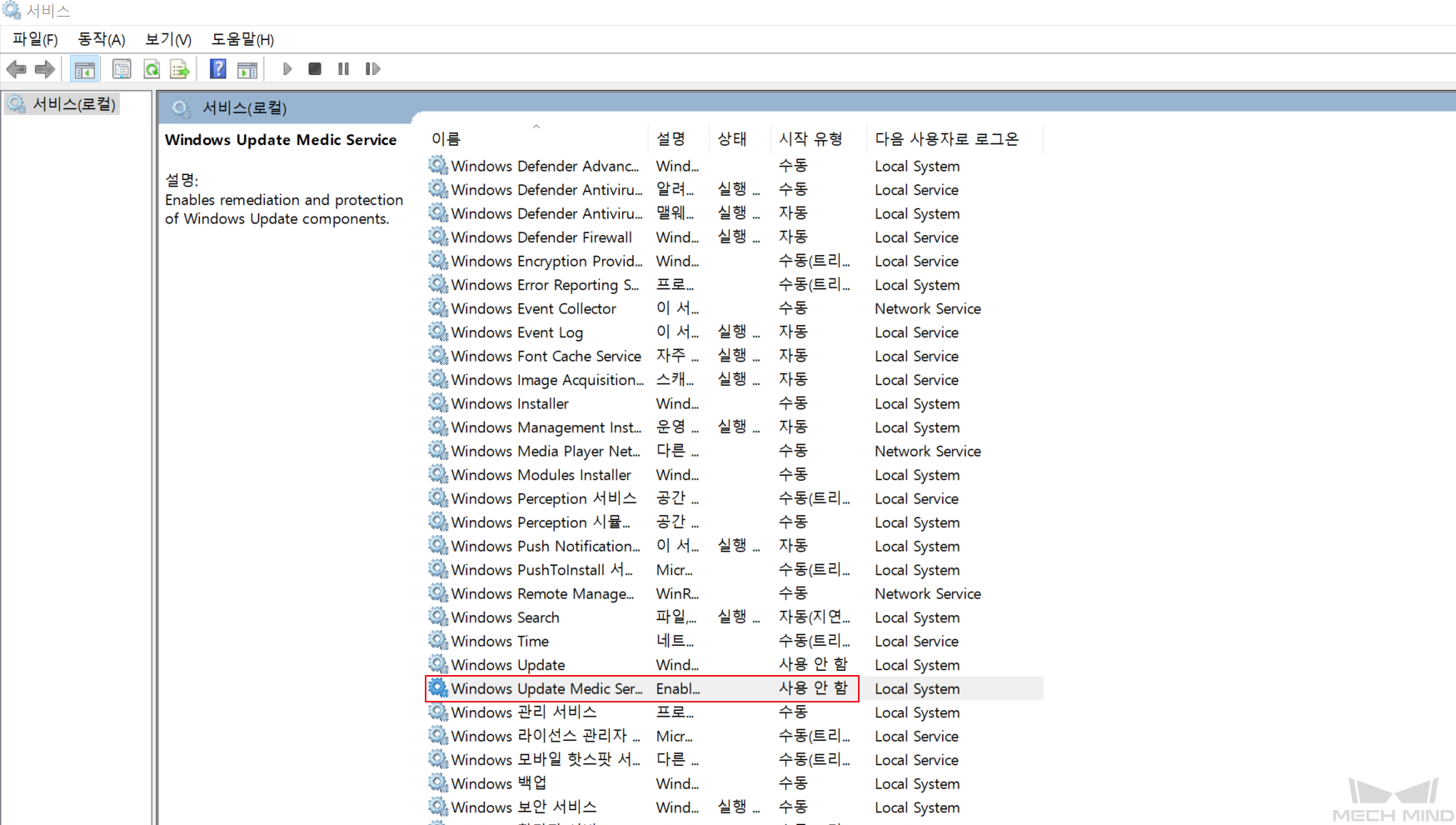Viewport: 1456px width, 825px height.
Task: Select Windows 모바일 핫스팟 서... service
Action: pos(734,759)
